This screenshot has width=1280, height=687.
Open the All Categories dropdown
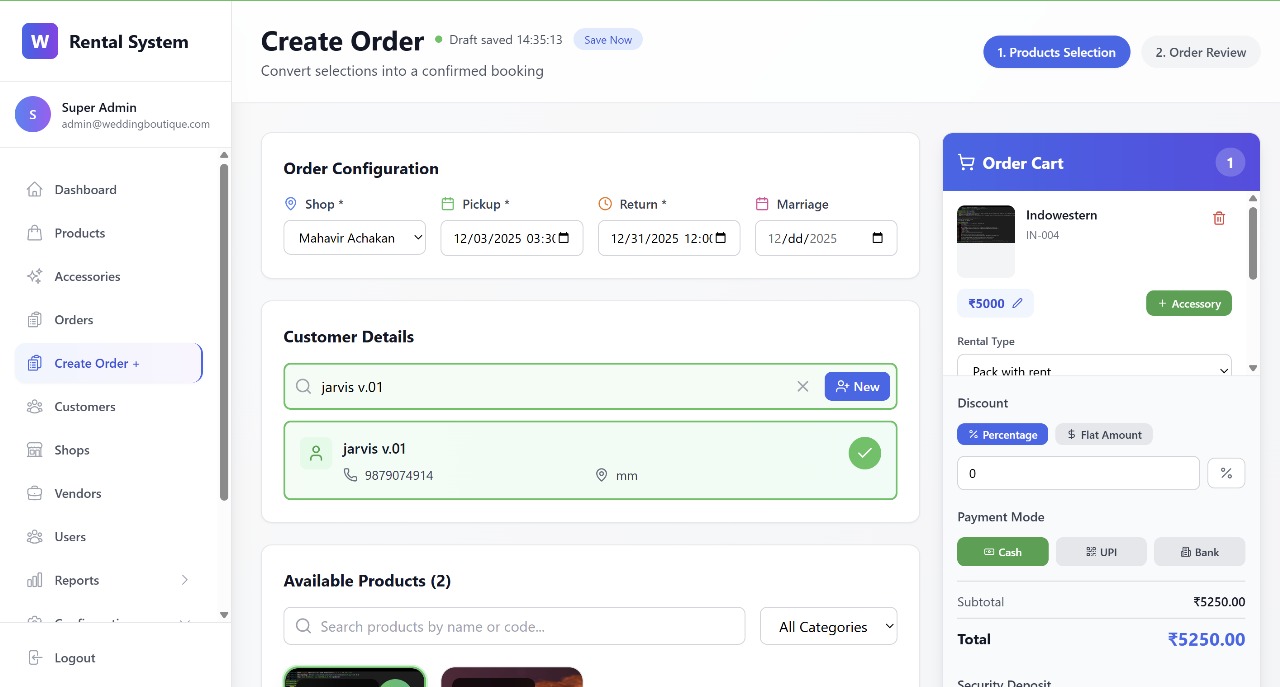click(x=828, y=626)
